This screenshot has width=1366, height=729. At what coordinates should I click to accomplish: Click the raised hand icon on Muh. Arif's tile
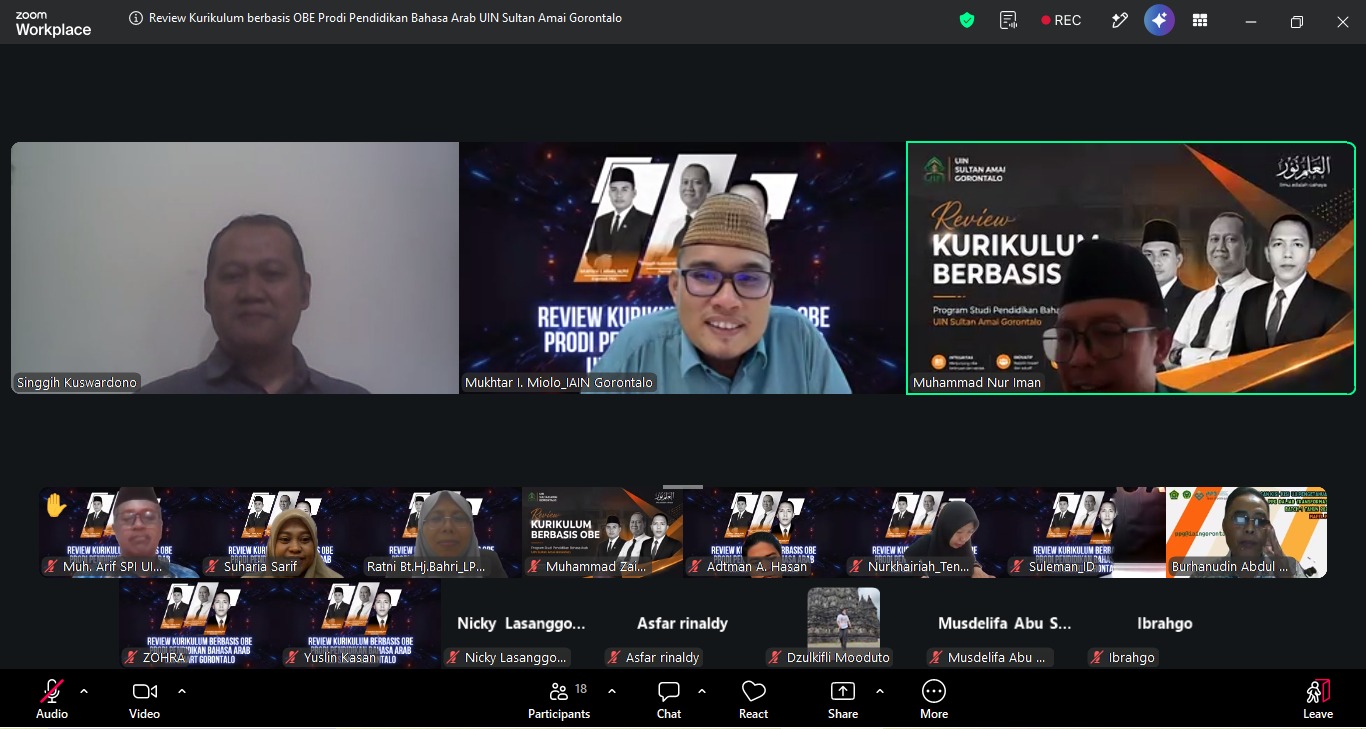click(56, 506)
